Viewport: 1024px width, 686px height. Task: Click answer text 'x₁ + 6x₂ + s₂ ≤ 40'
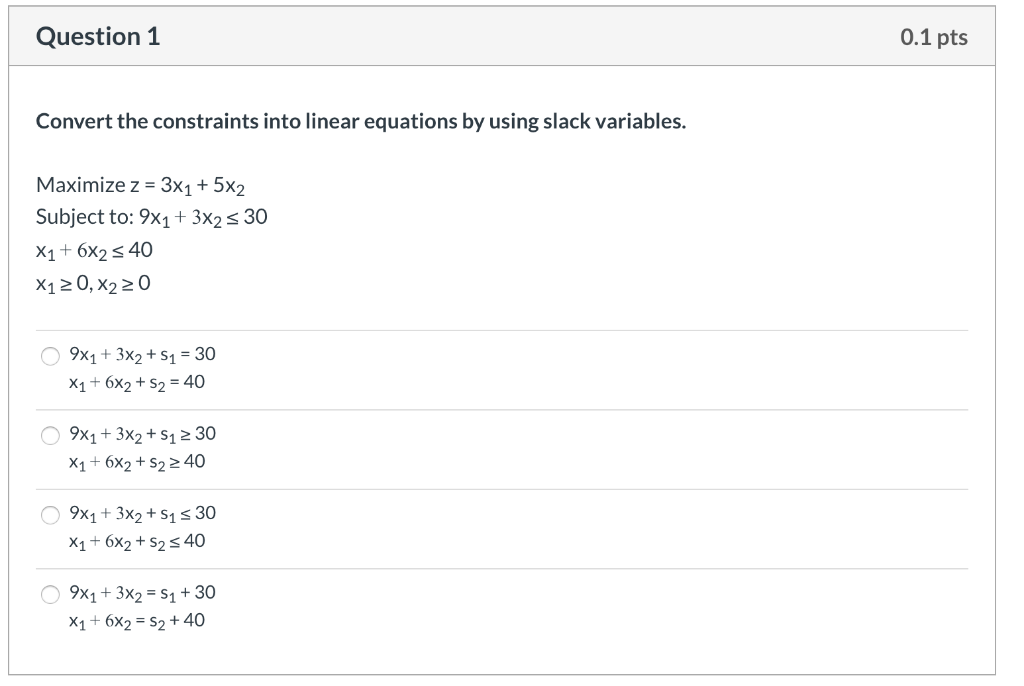click(137, 542)
